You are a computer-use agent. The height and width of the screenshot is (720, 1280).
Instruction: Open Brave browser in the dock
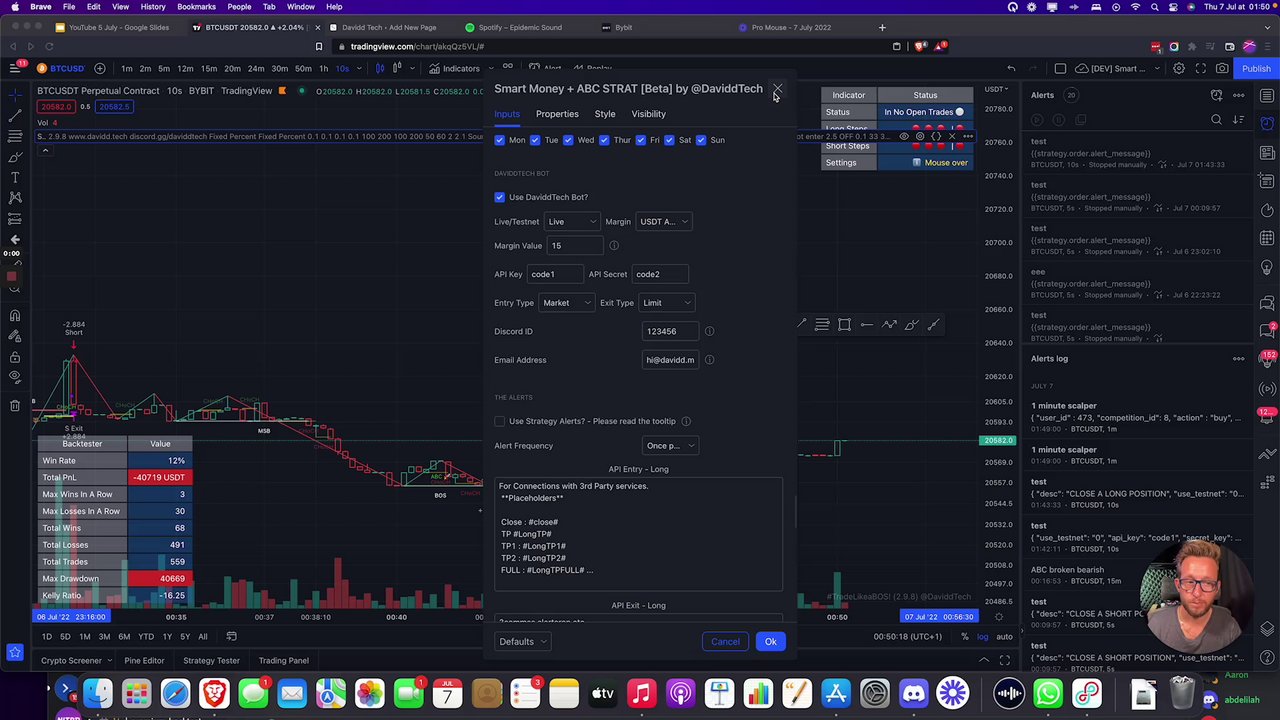click(214, 693)
